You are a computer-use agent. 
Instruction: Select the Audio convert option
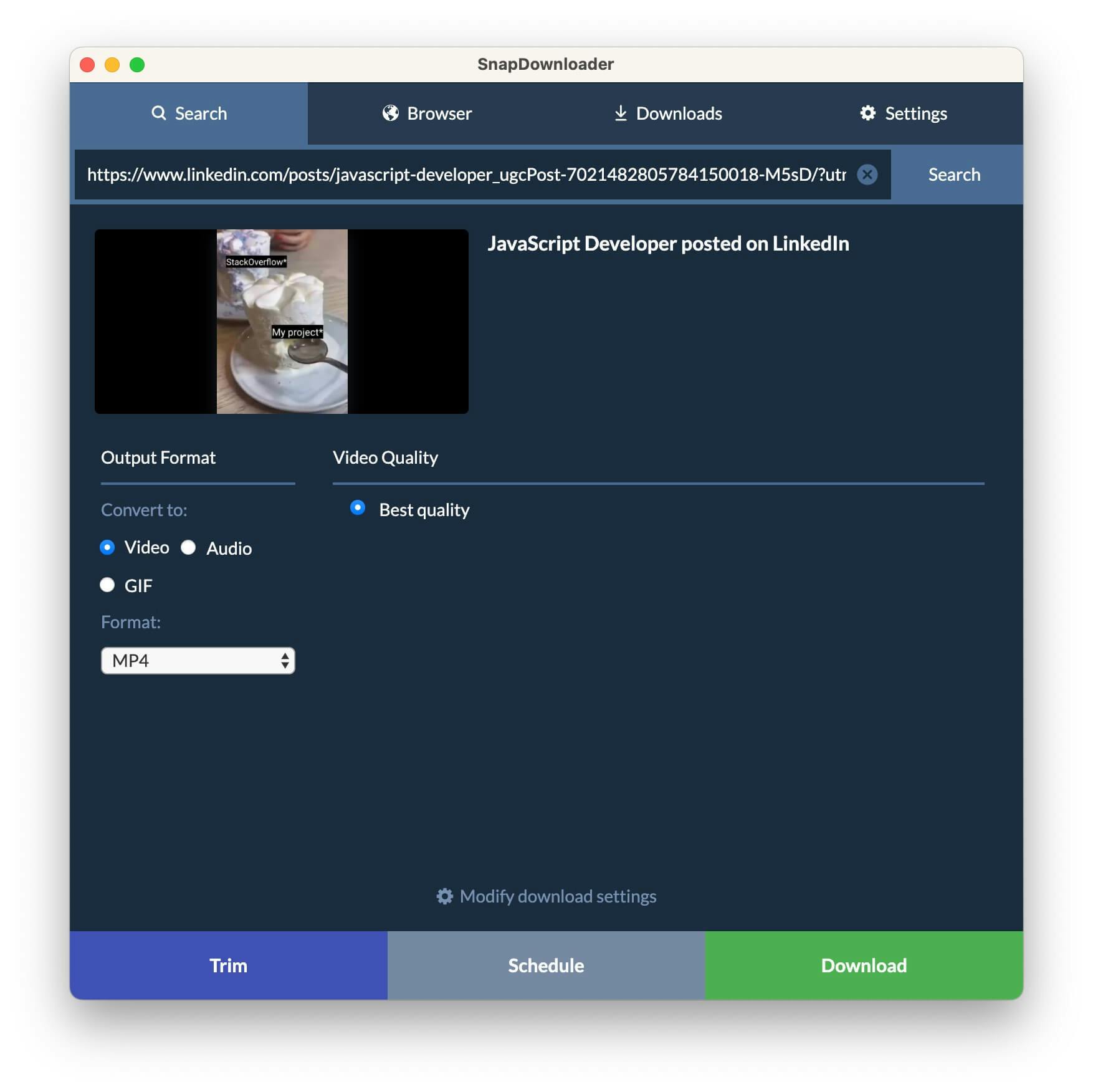click(x=188, y=547)
